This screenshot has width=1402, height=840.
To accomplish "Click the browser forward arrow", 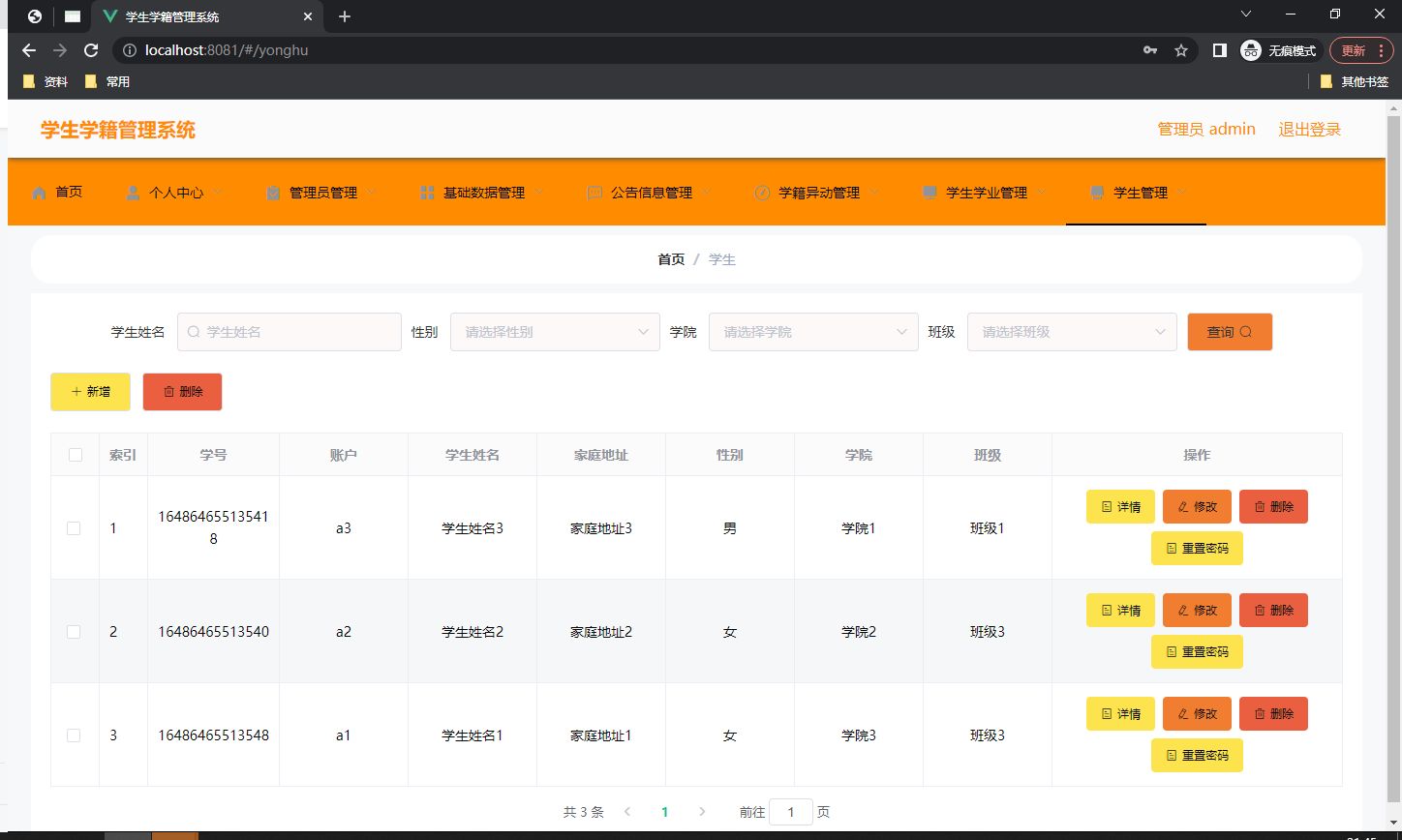I will click(60, 50).
